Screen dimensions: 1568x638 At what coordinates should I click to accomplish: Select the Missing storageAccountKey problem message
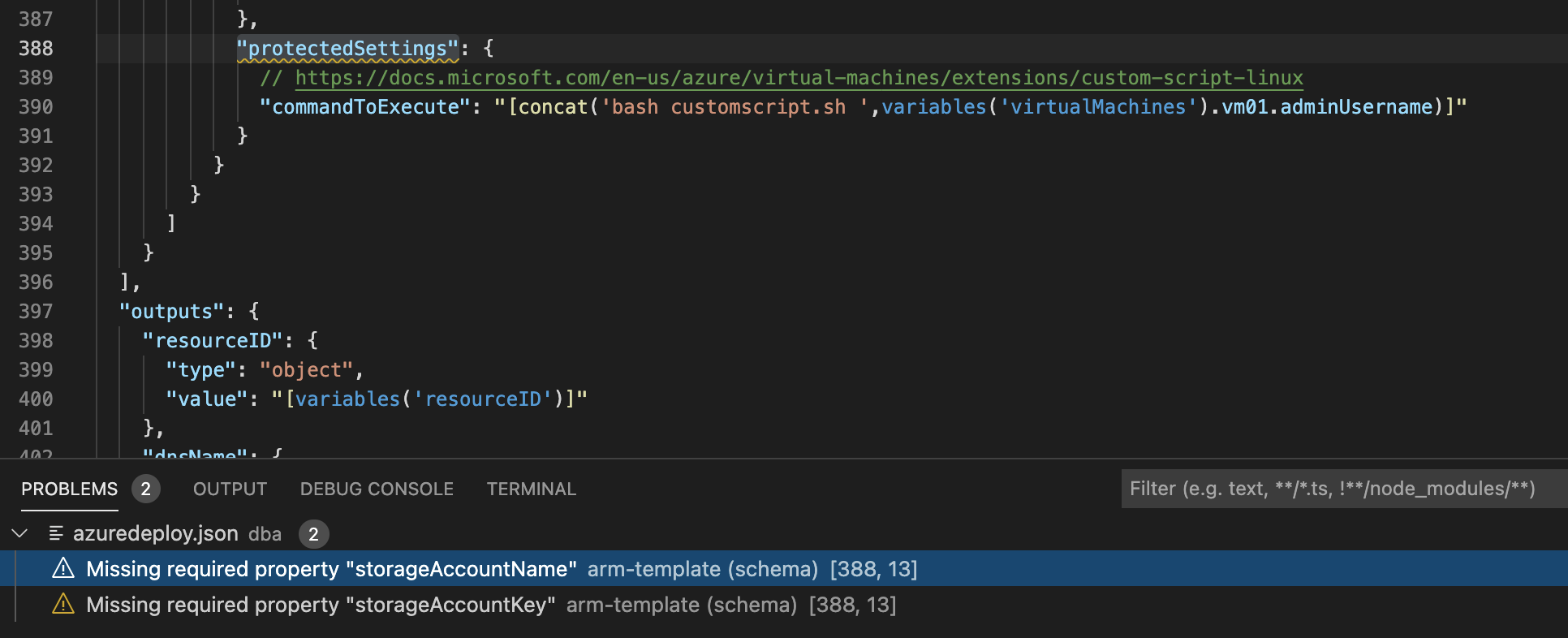[321, 605]
